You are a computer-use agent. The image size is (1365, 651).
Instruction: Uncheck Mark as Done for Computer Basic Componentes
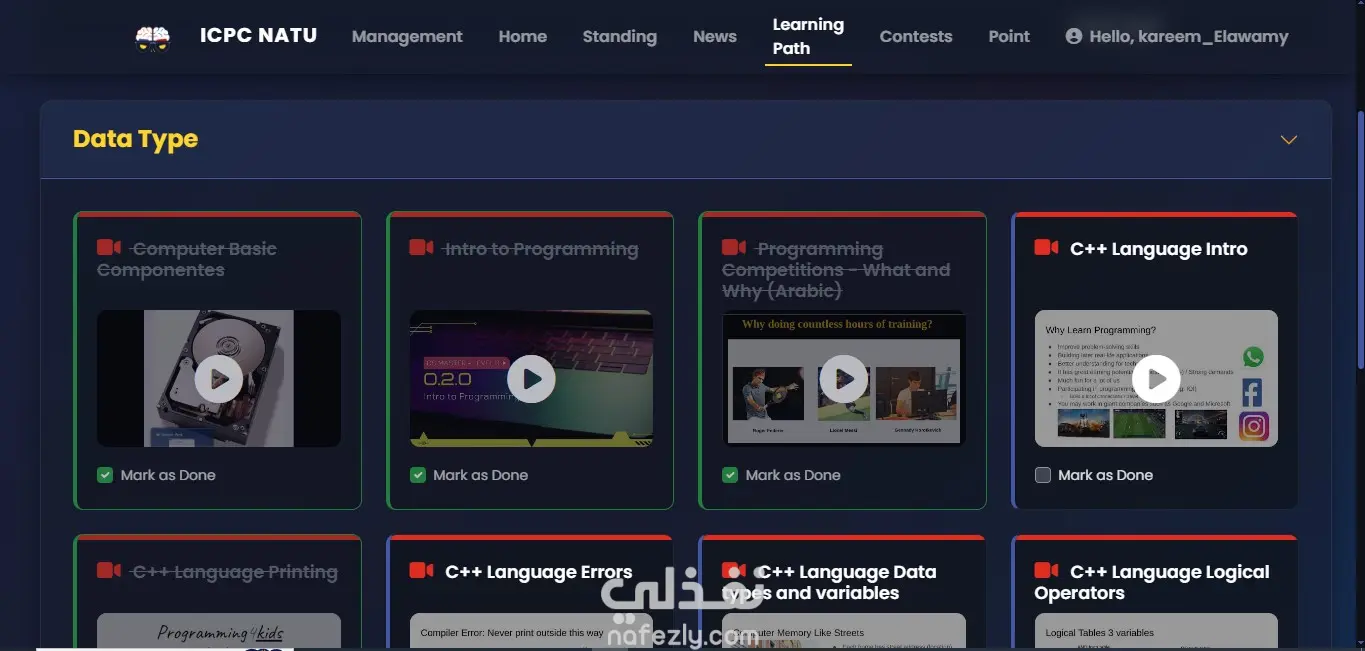click(x=105, y=475)
